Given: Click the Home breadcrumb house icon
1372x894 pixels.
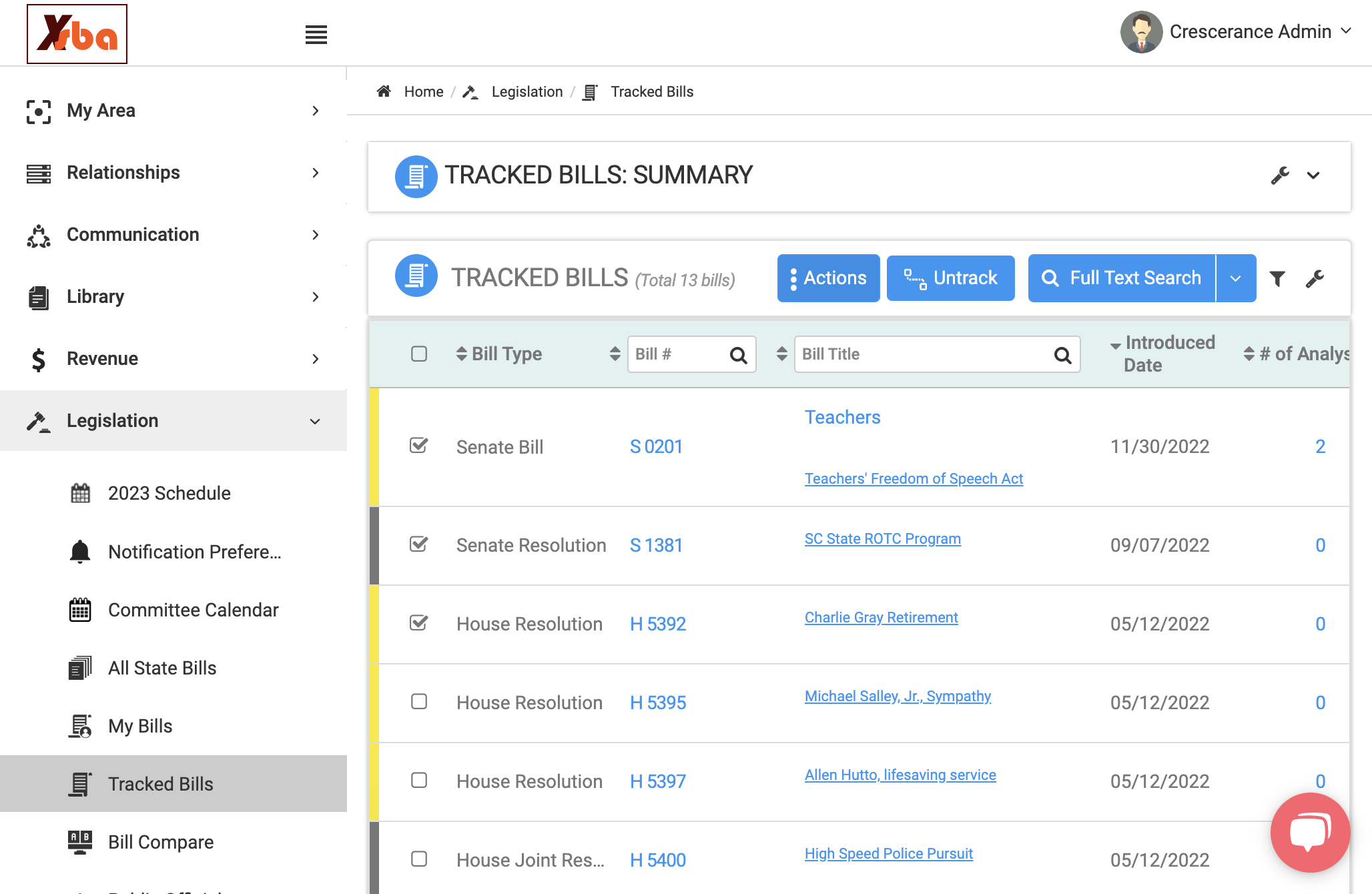Looking at the screenshot, I should pyautogui.click(x=384, y=91).
